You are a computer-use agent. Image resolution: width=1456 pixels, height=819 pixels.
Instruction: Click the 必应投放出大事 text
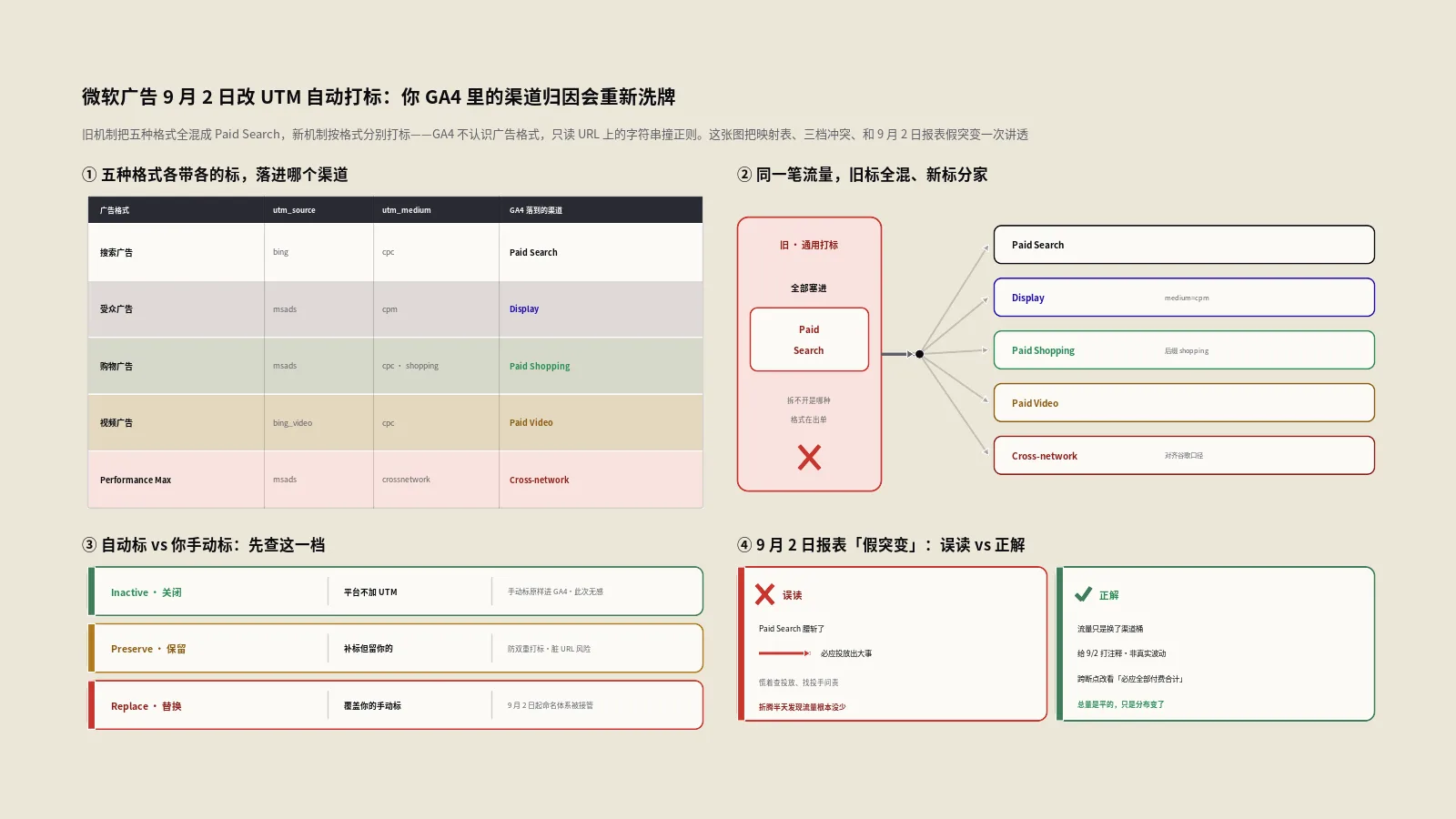846,653
